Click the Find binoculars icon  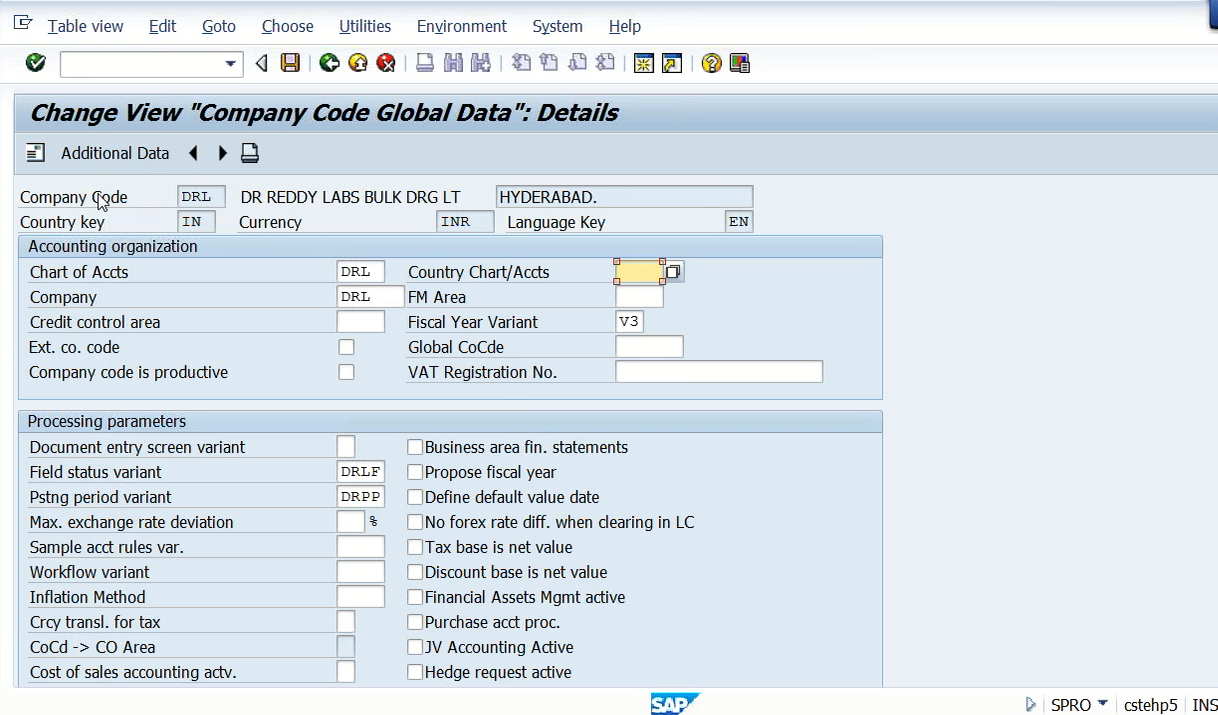coord(453,64)
